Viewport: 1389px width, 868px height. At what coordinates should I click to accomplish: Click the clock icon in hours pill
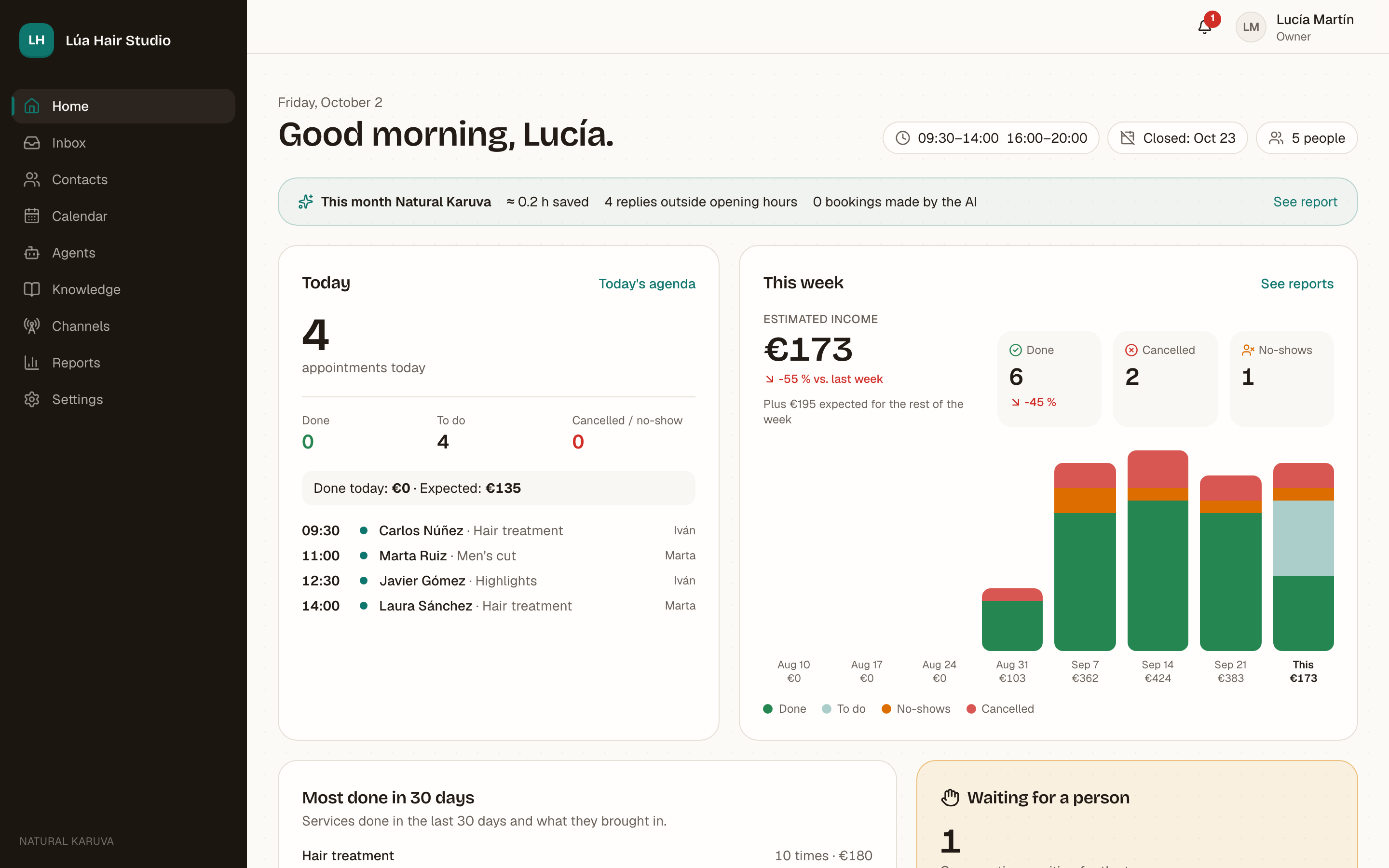click(903, 138)
